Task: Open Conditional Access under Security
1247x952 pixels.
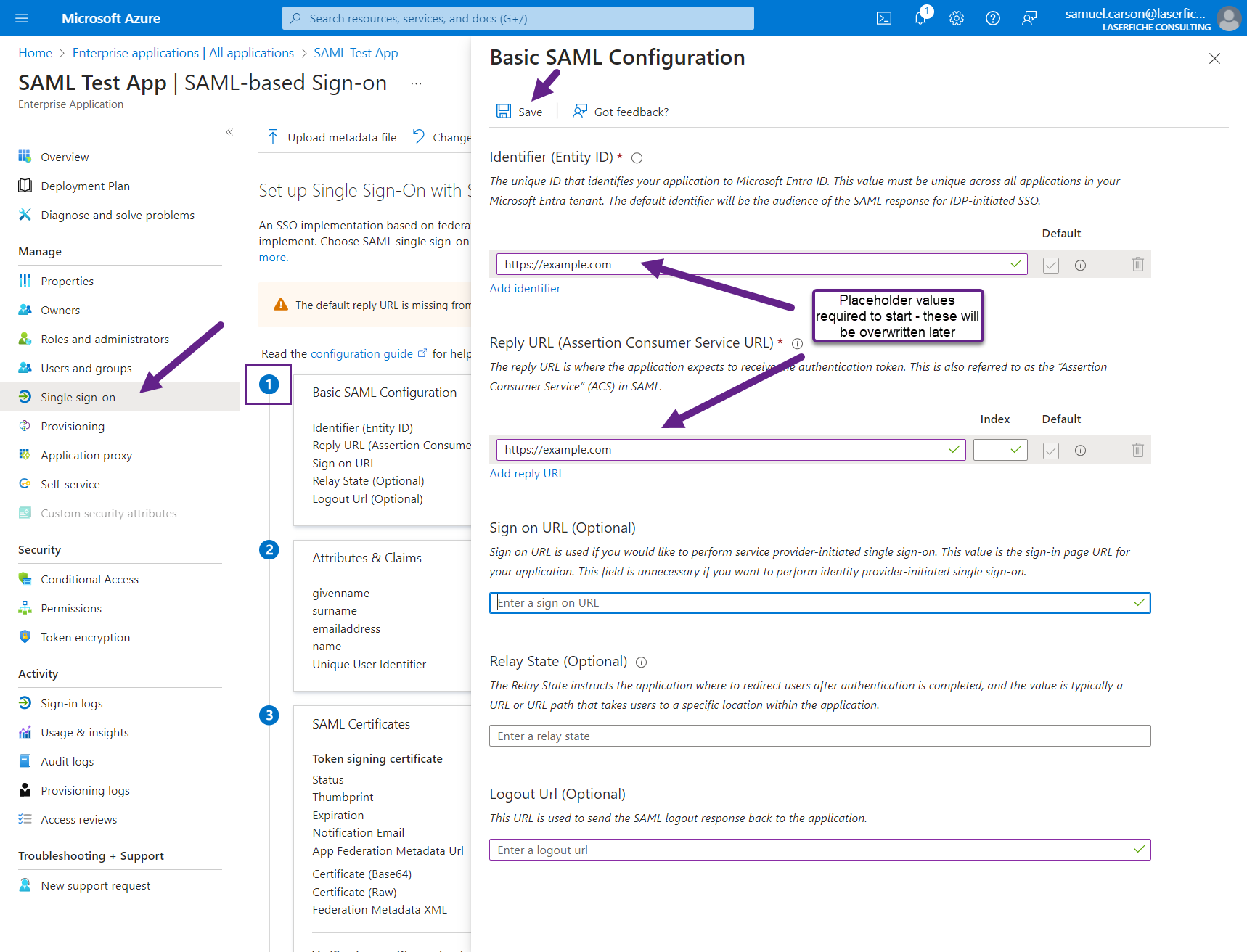Action: coord(89,579)
